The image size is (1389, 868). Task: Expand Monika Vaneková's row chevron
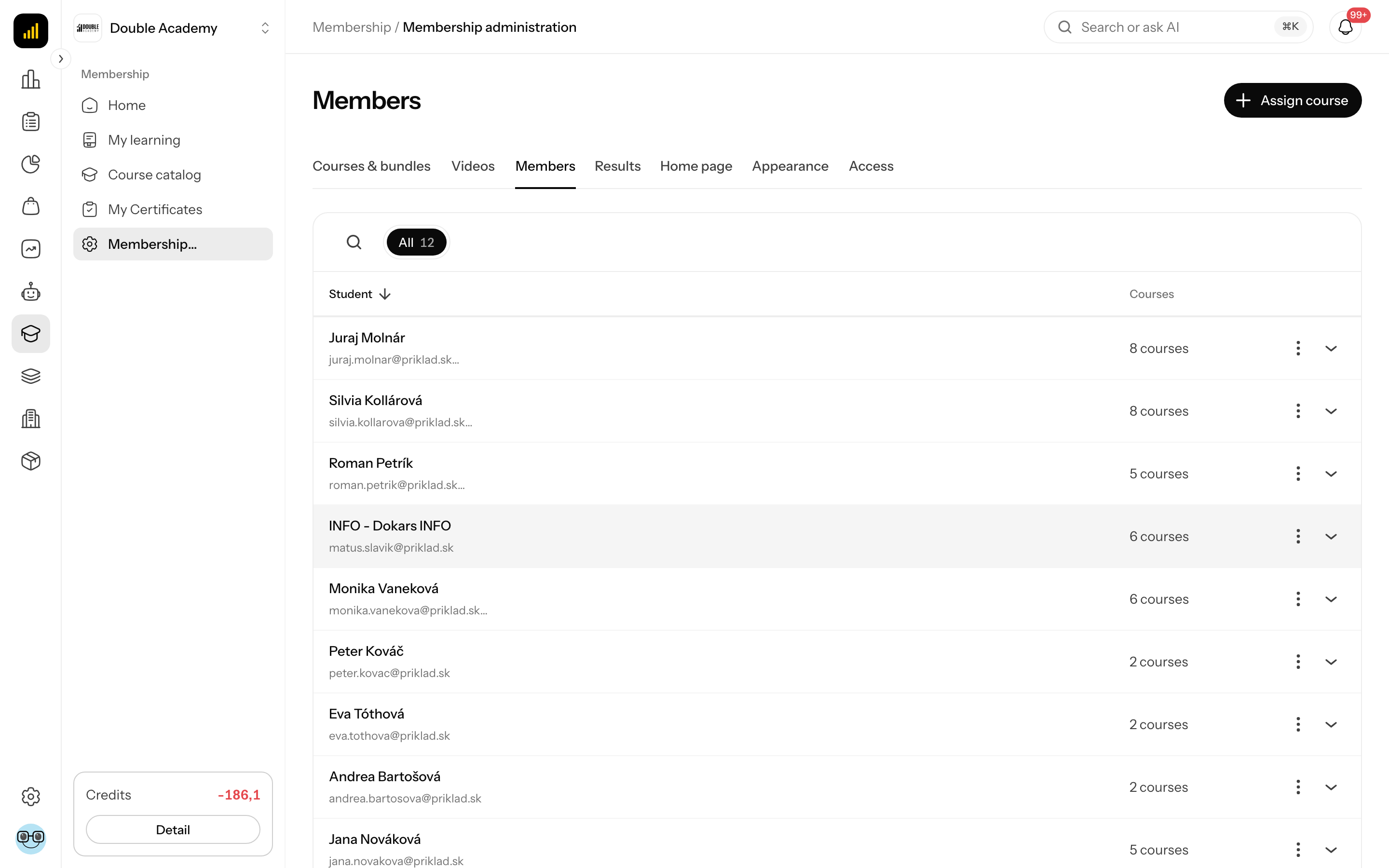(x=1331, y=599)
